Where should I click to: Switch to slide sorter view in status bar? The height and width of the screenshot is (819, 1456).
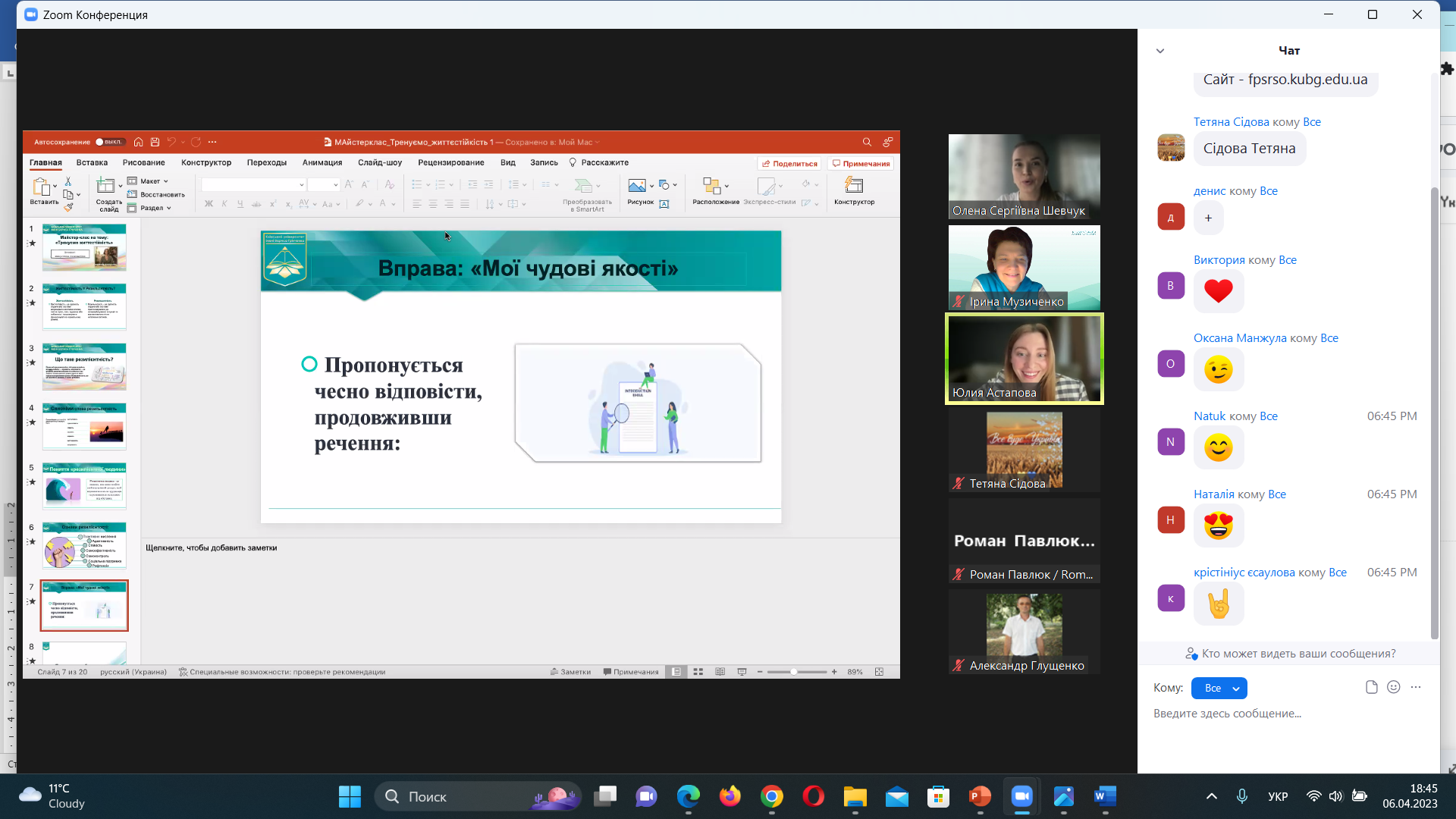698,672
